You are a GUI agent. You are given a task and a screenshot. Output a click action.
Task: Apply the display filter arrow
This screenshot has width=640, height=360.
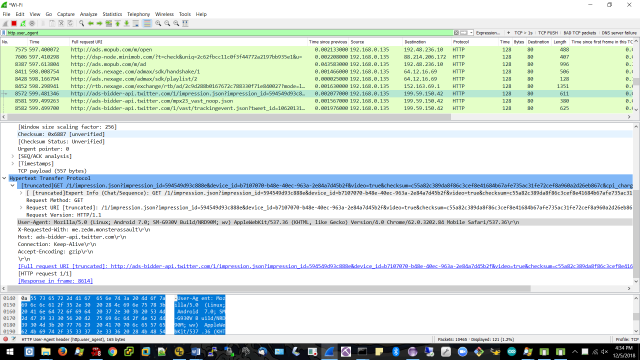(x=464, y=33)
